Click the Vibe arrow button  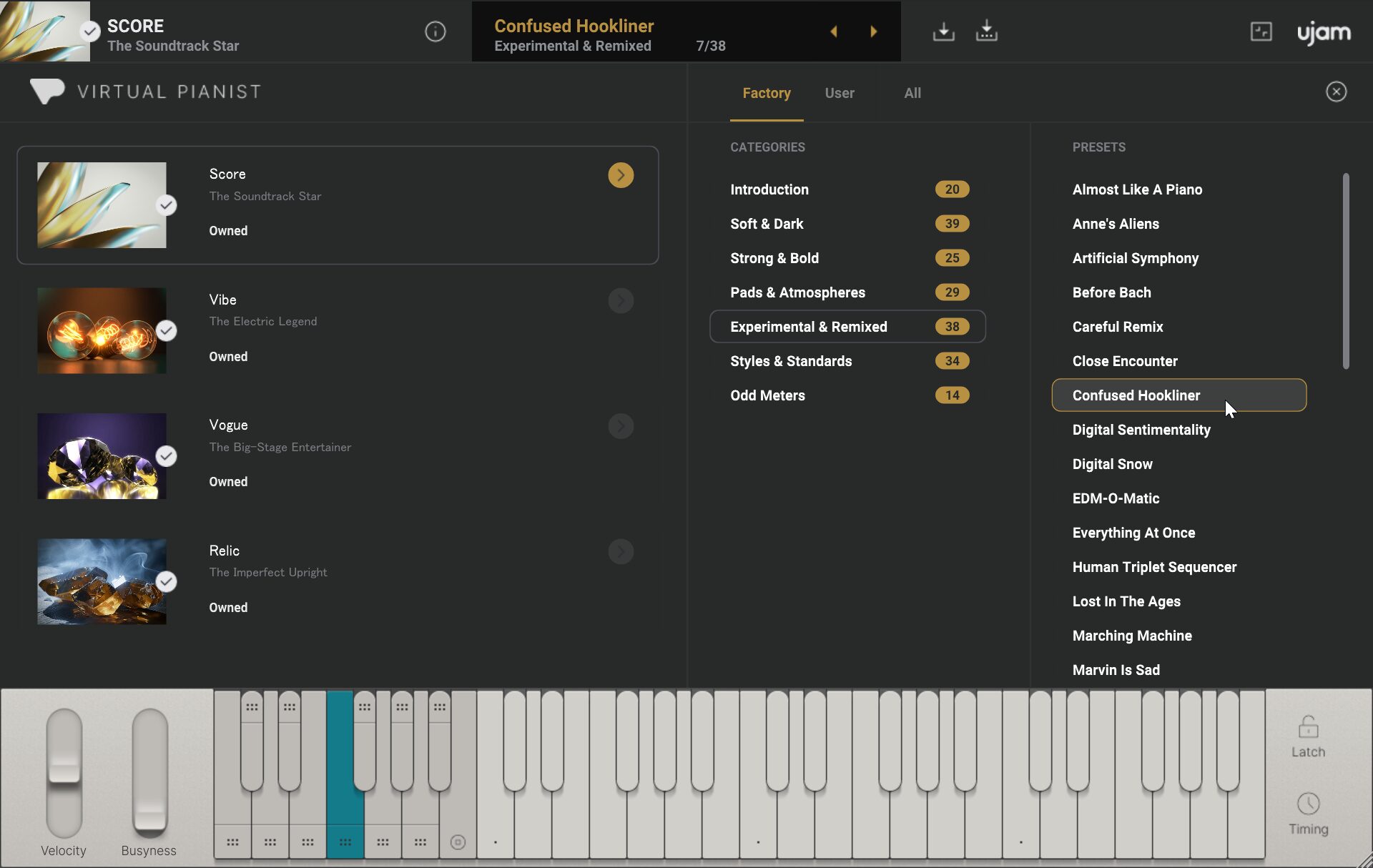(621, 301)
